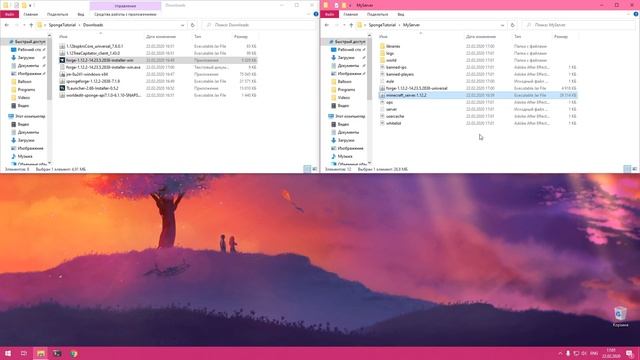640x360 pixels.
Task: Open Help icon in MyServer window ribbon
Action: point(636,14)
